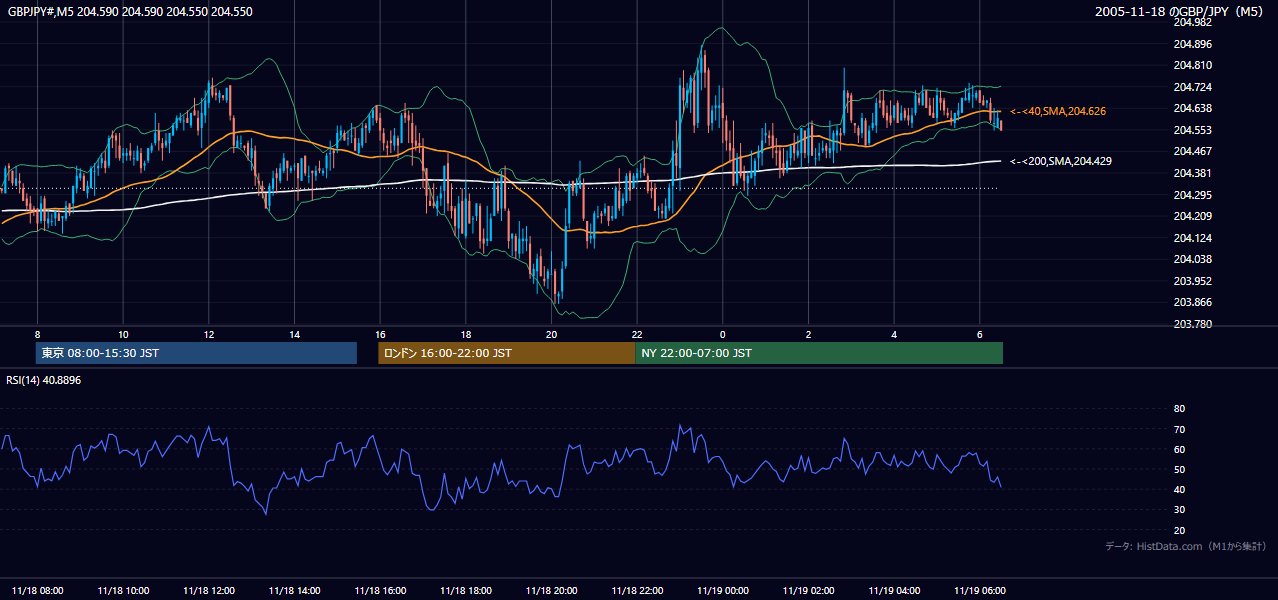
Task: Click the 40 SMA 204.626 label
Action: point(1058,111)
